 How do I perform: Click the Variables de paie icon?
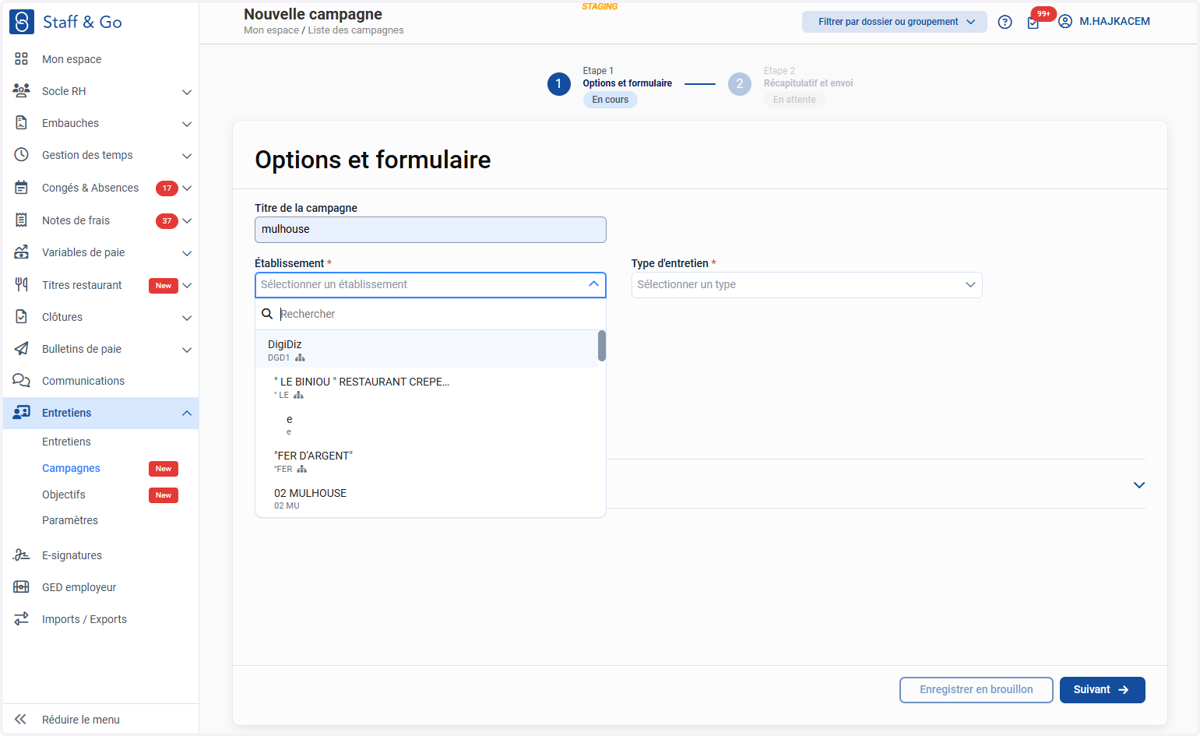(x=21, y=252)
